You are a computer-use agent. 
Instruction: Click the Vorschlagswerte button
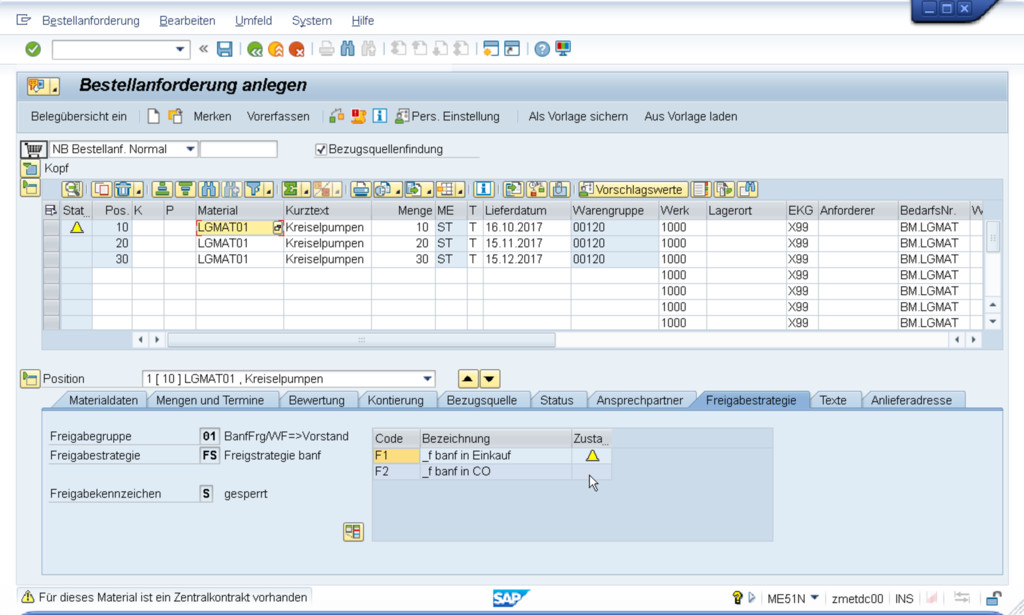pyautogui.click(x=632, y=189)
